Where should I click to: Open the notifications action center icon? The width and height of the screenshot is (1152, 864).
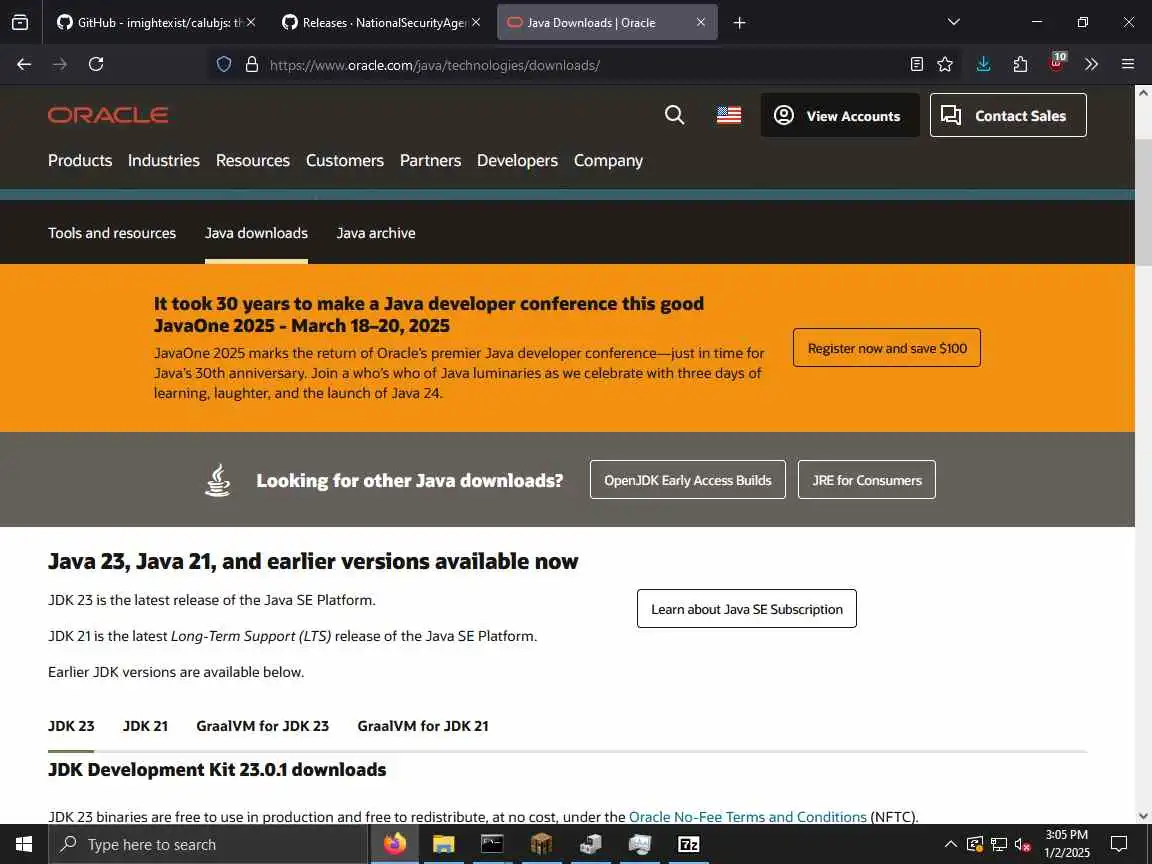tap(1119, 844)
